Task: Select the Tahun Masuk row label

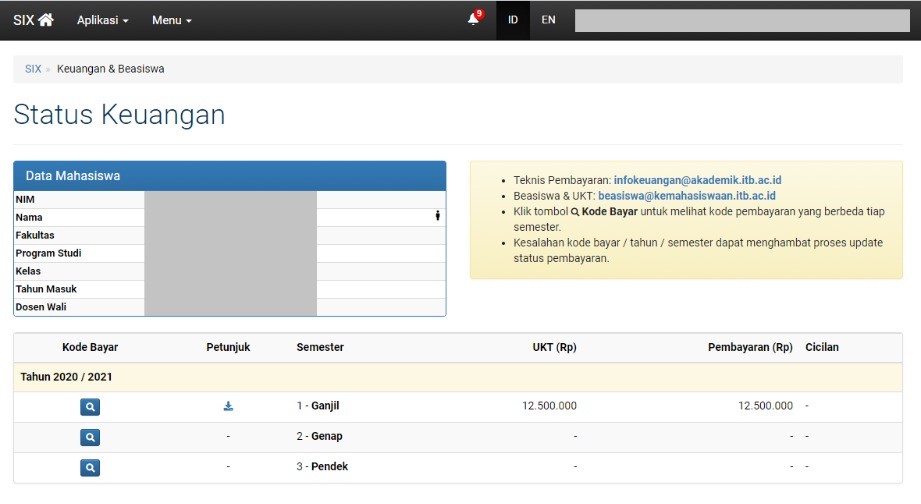Action: [46, 289]
